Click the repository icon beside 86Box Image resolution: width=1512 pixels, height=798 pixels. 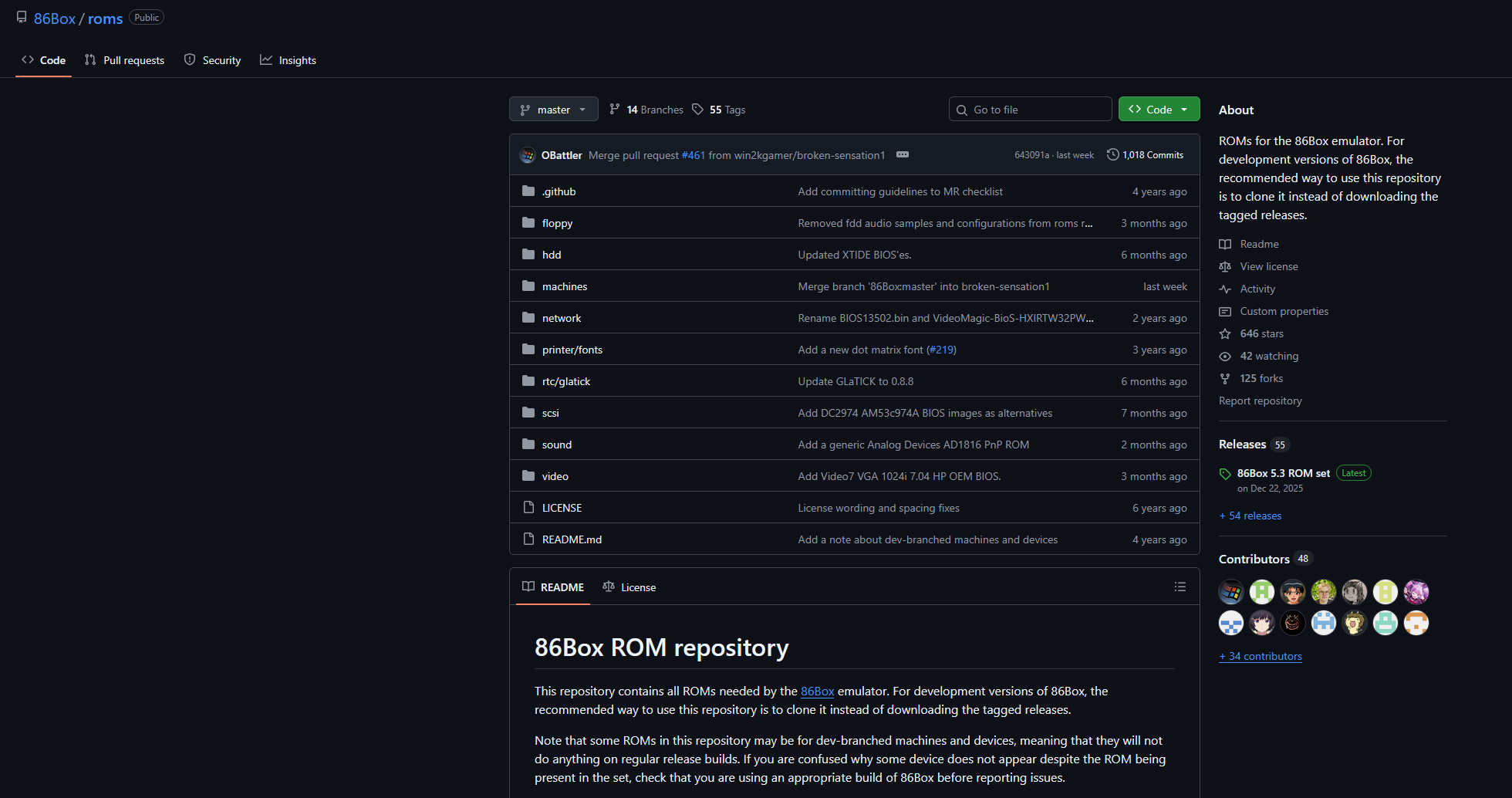click(22, 18)
